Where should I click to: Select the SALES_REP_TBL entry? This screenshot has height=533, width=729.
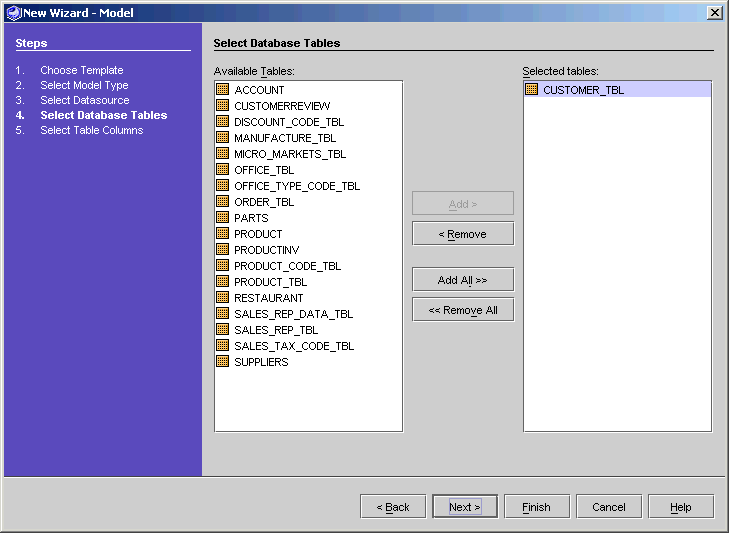point(276,330)
